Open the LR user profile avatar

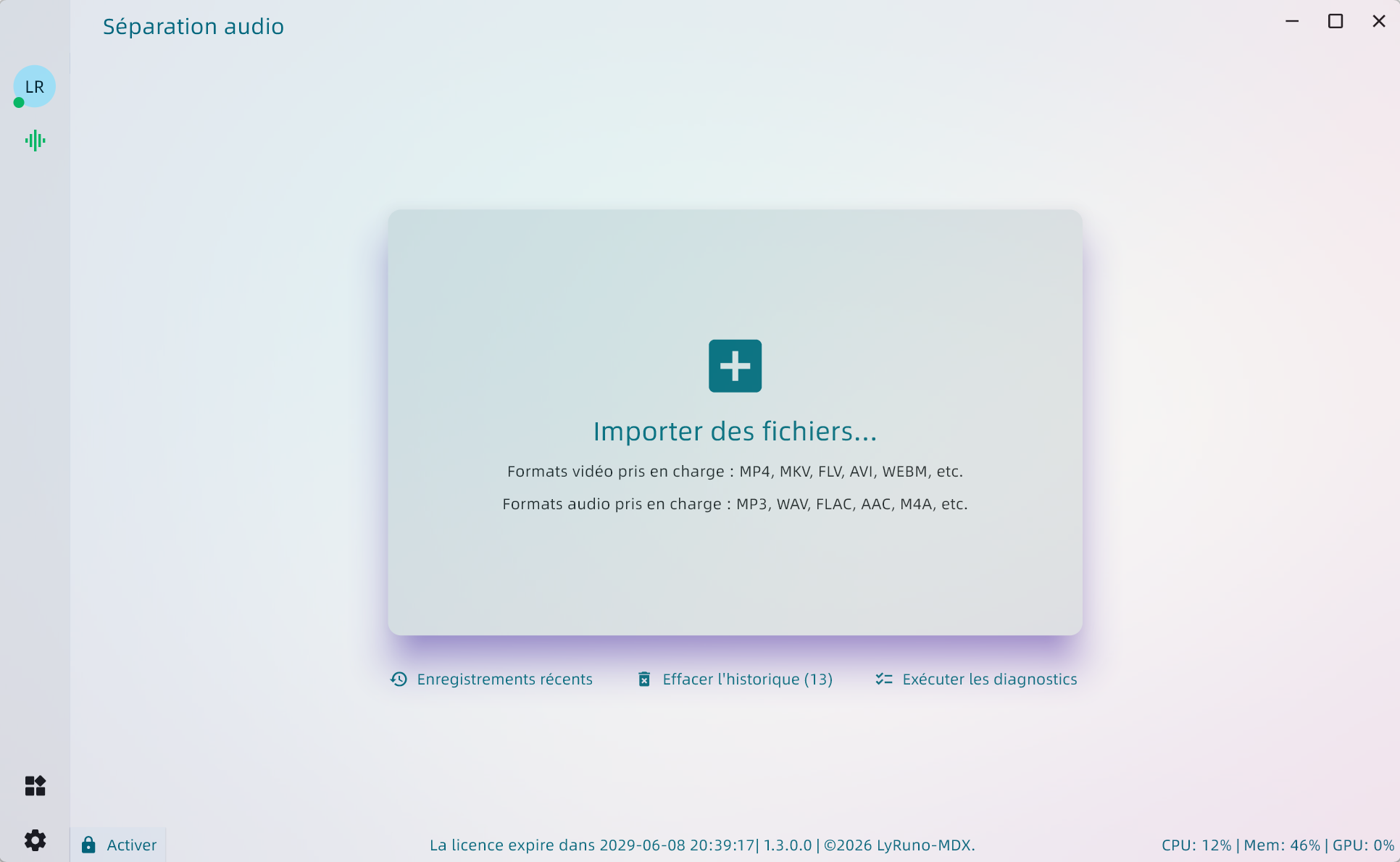click(x=34, y=86)
